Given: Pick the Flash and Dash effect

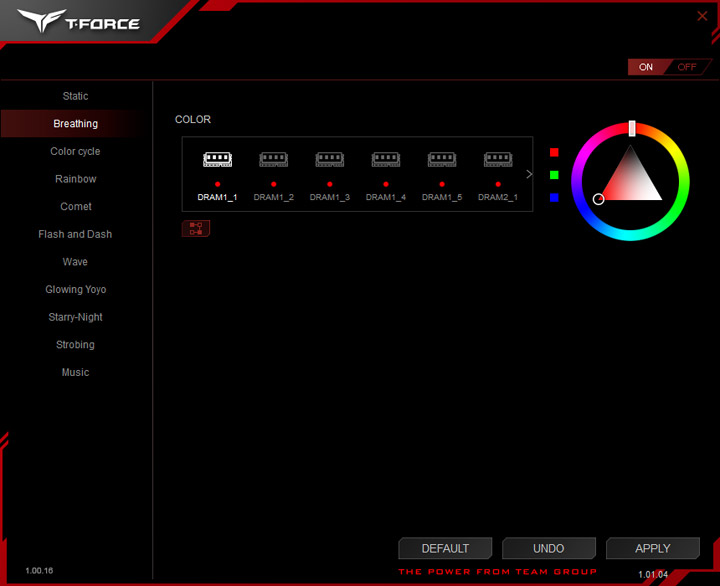Looking at the screenshot, I should point(76,234).
